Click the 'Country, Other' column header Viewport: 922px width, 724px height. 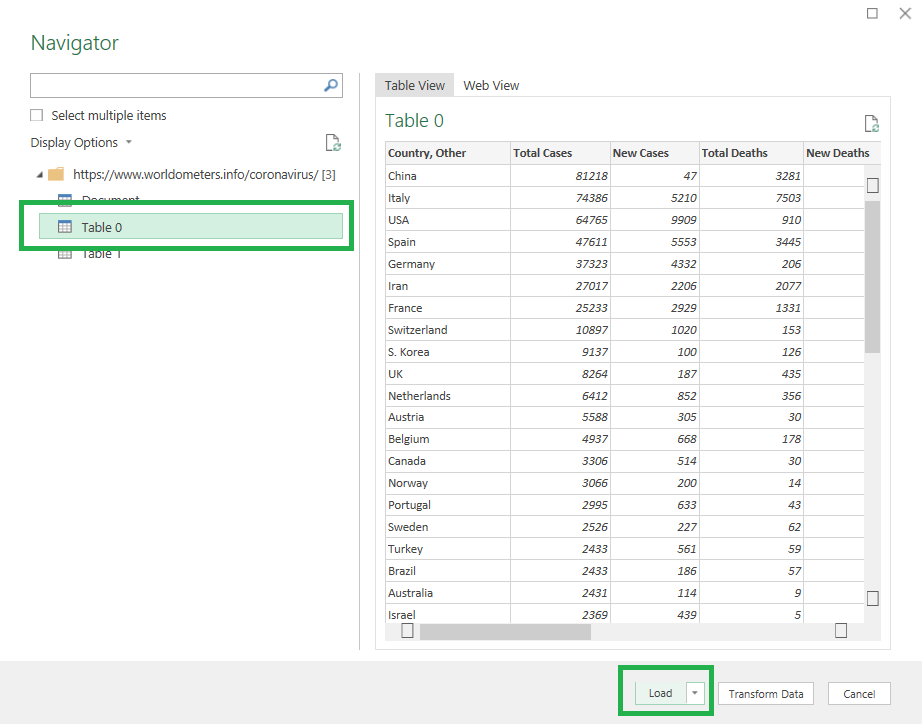tap(447, 153)
